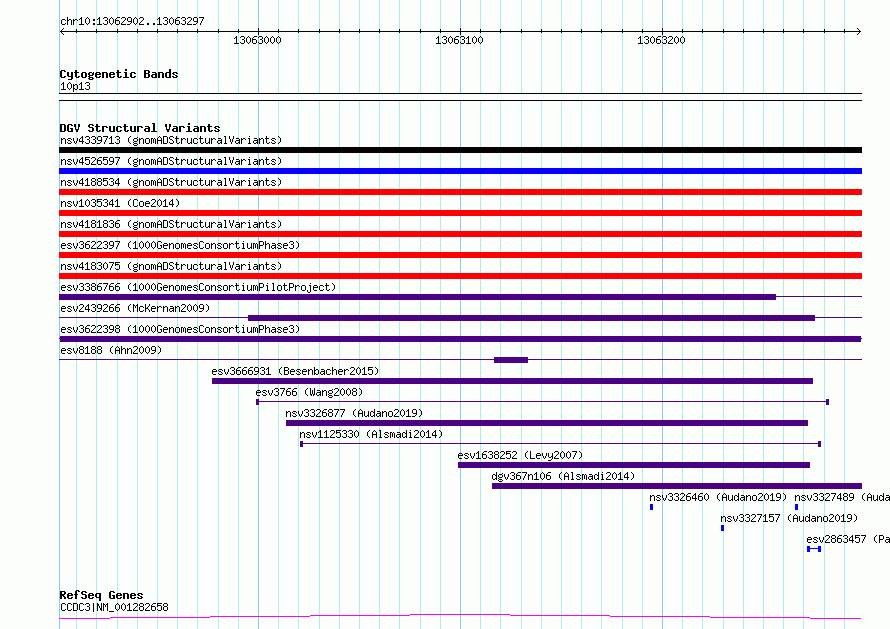The width and height of the screenshot is (890, 629).
Task: Click the left arrow of the ruler
Action: (x=62, y=32)
